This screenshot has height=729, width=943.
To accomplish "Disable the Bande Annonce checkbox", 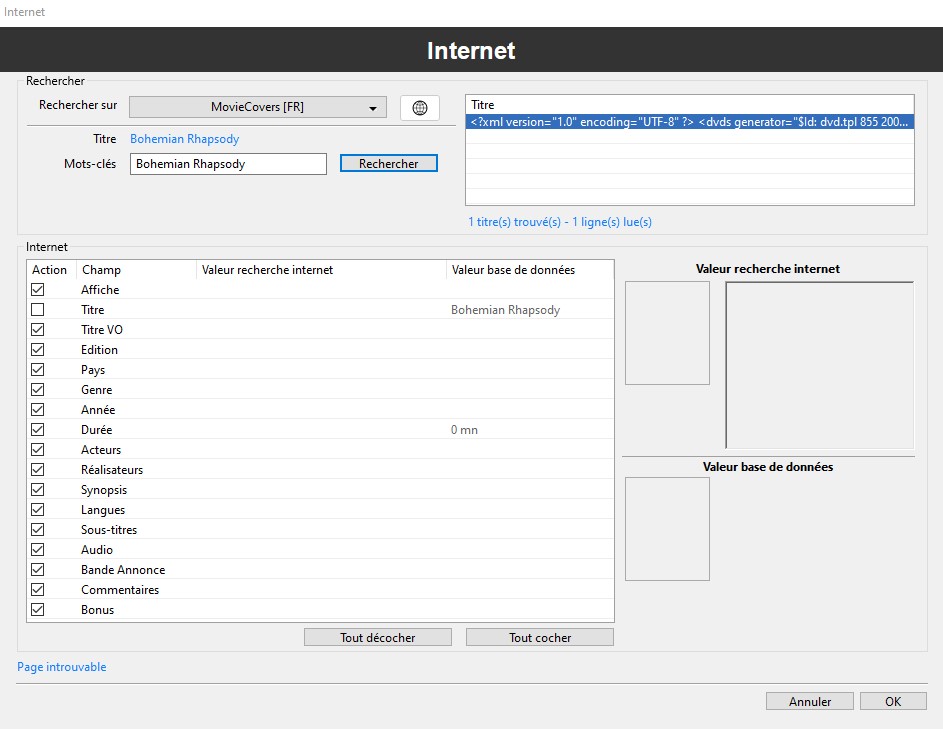I will 38,570.
